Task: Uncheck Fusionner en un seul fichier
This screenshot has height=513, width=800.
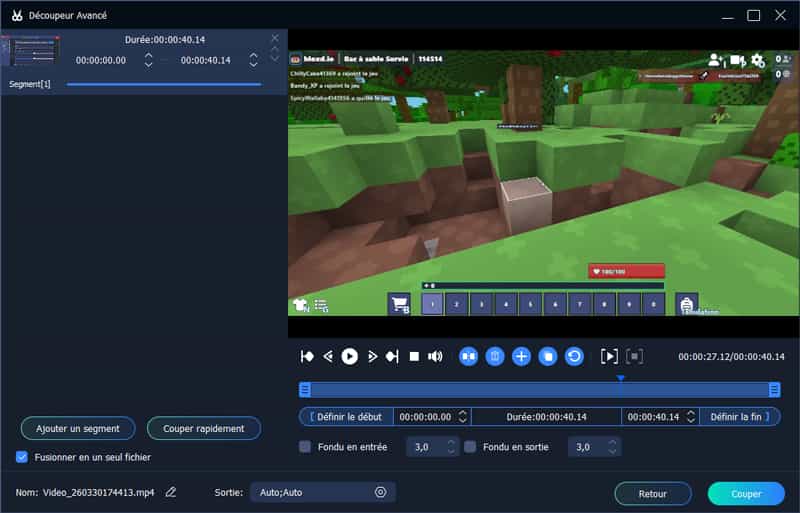Action: [x=21, y=457]
